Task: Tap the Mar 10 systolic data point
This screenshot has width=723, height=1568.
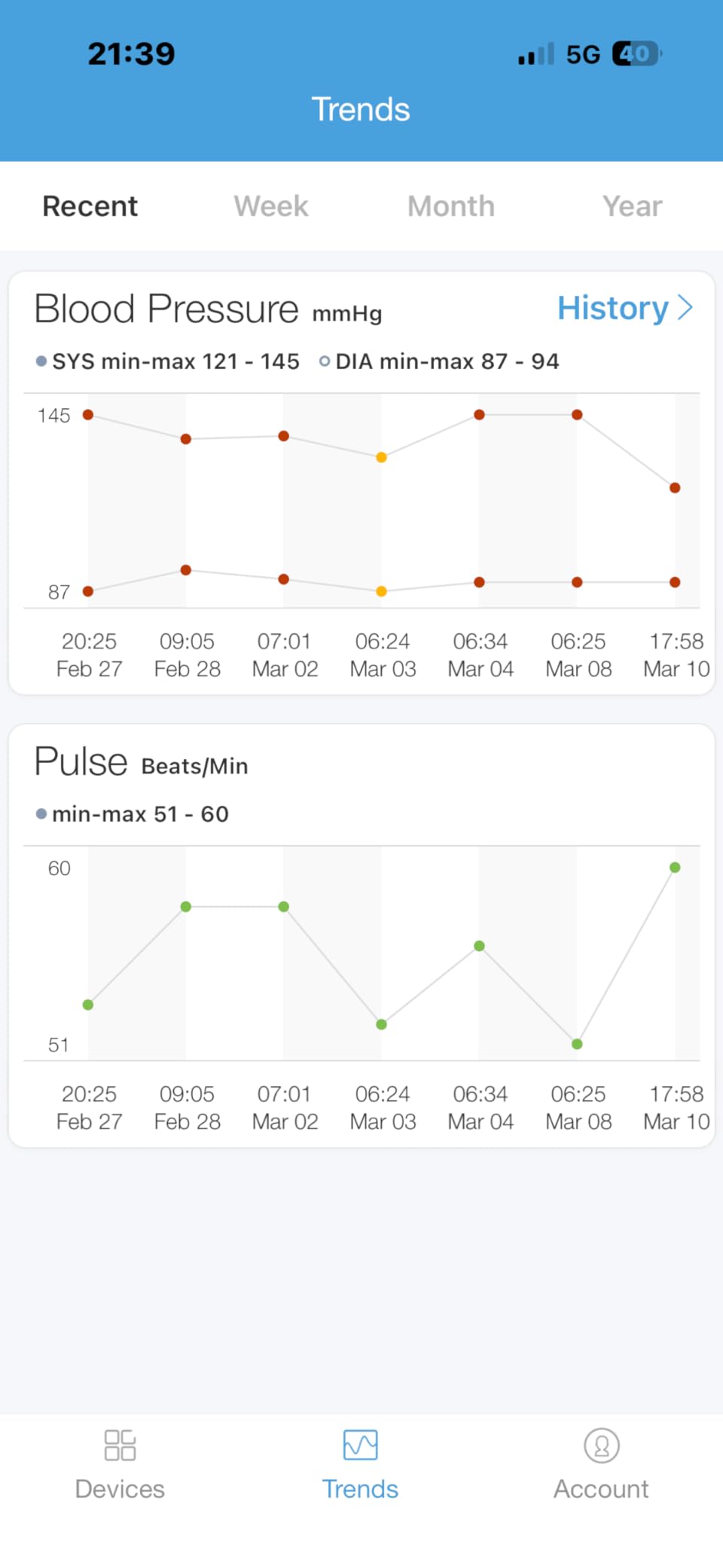Action: click(675, 488)
